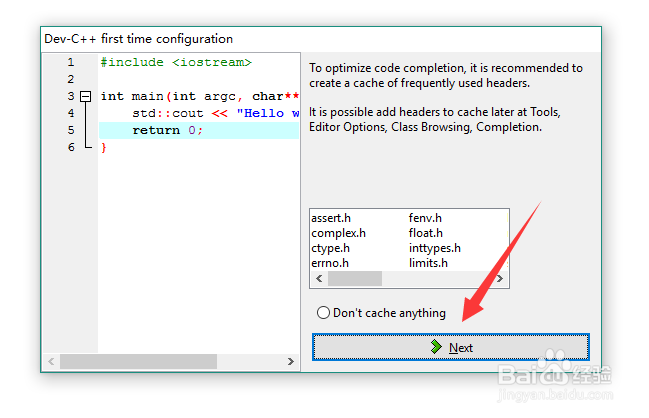Click the #include <iostream> code line

pyautogui.click(x=176, y=62)
